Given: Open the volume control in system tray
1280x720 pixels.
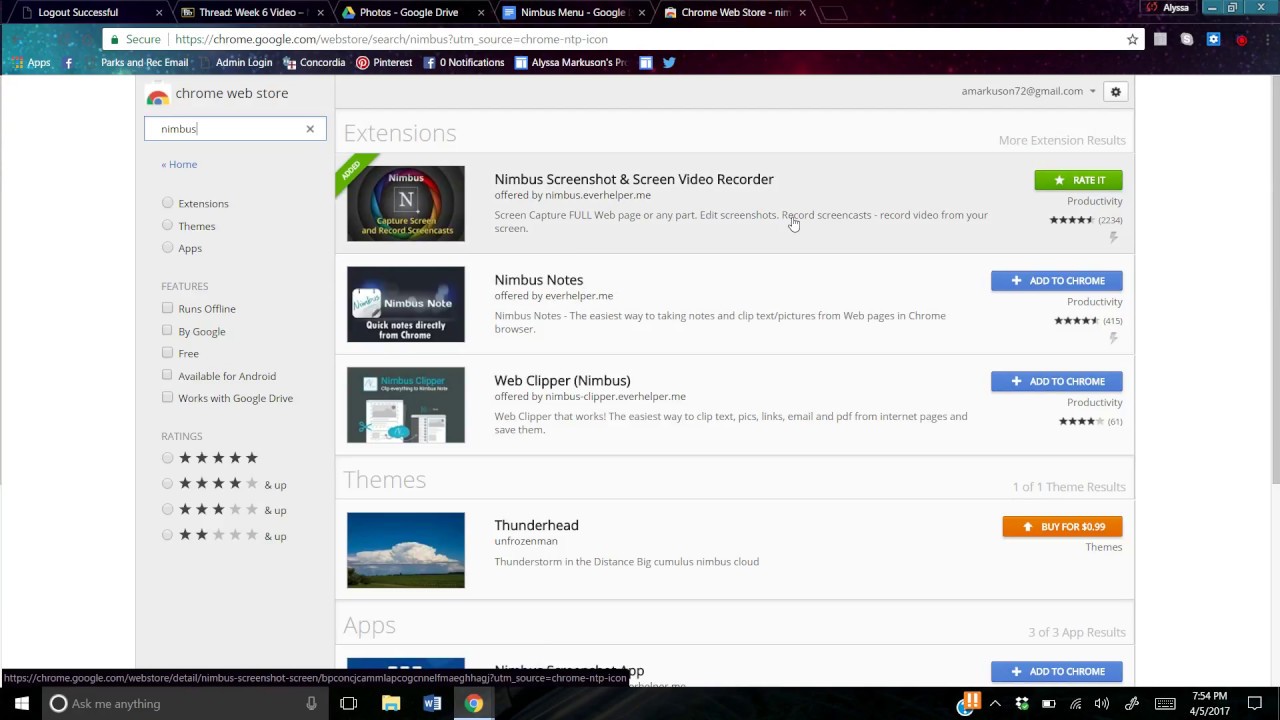Looking at the screenshot, I should pos(1101,704).
